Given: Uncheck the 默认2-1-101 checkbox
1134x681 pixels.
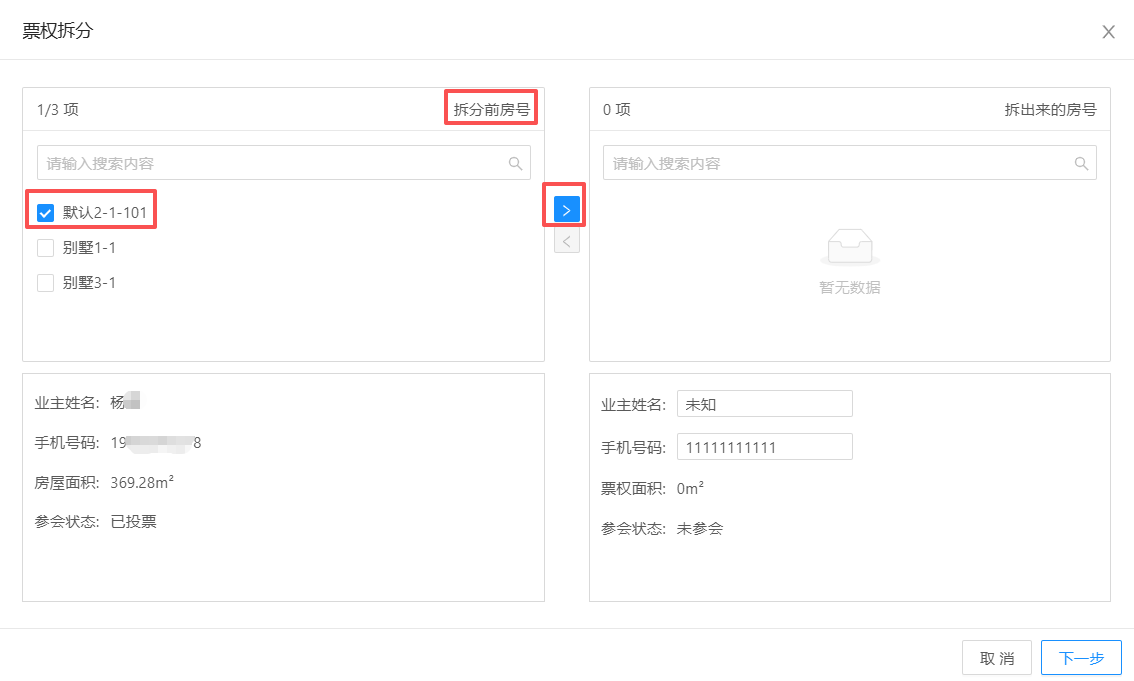Looking at the screenshot, I should coord(45,213).
